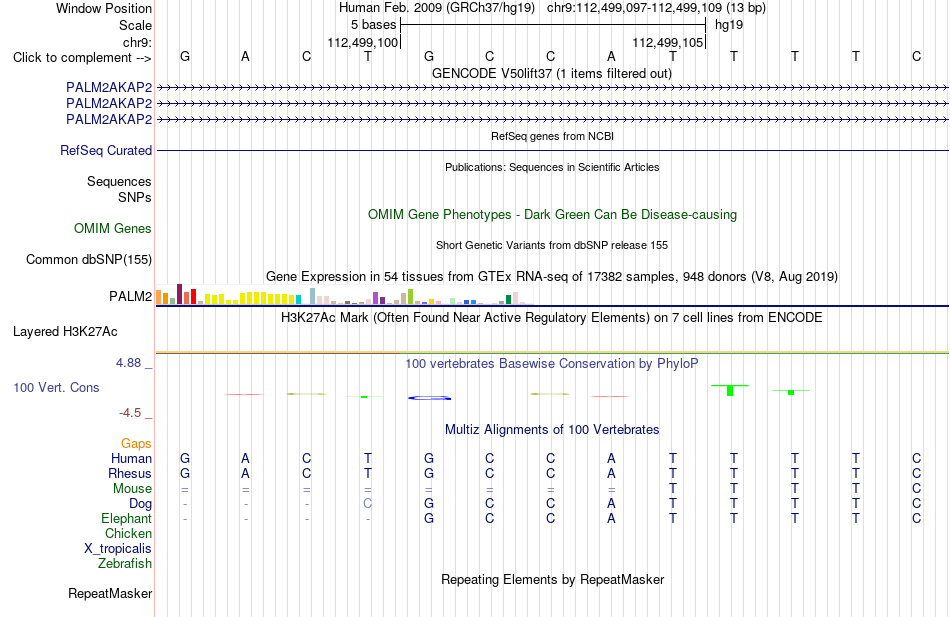Click the 'RefSeq genes from NCBI' title
This screenshot has width=950, height=617.
tap(552, 136)
